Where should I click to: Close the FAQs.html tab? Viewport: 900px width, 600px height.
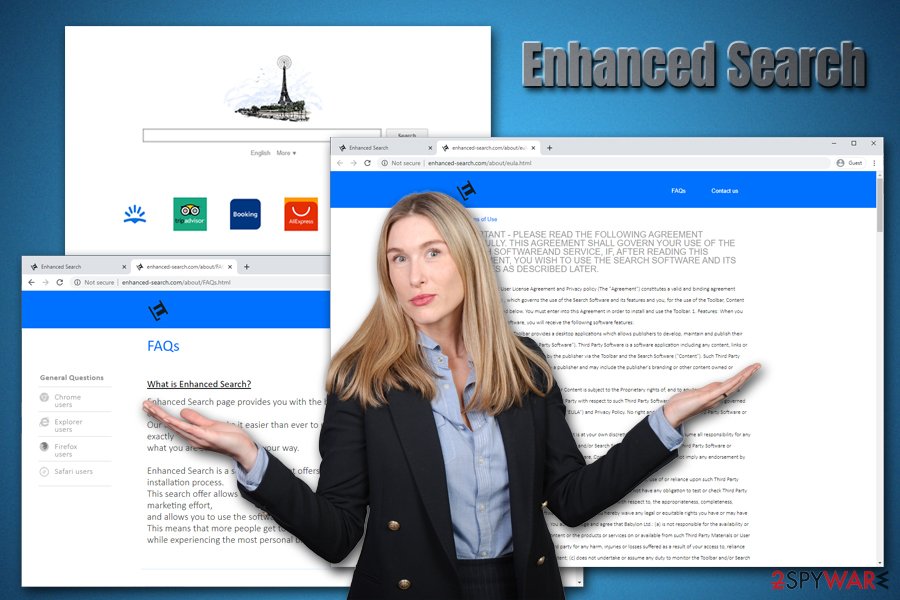point(230,267)
